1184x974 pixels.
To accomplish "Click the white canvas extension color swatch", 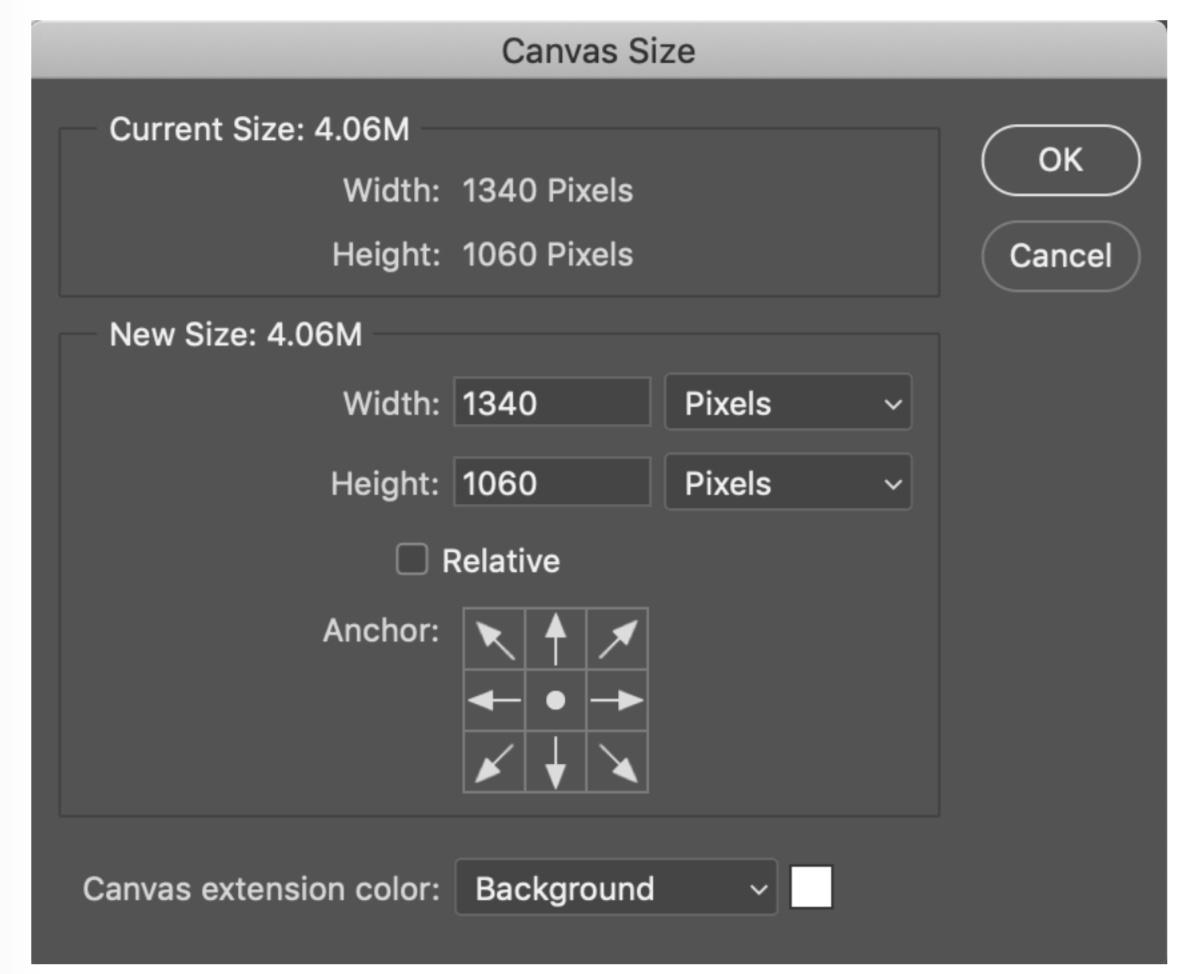I will point(811,888).
